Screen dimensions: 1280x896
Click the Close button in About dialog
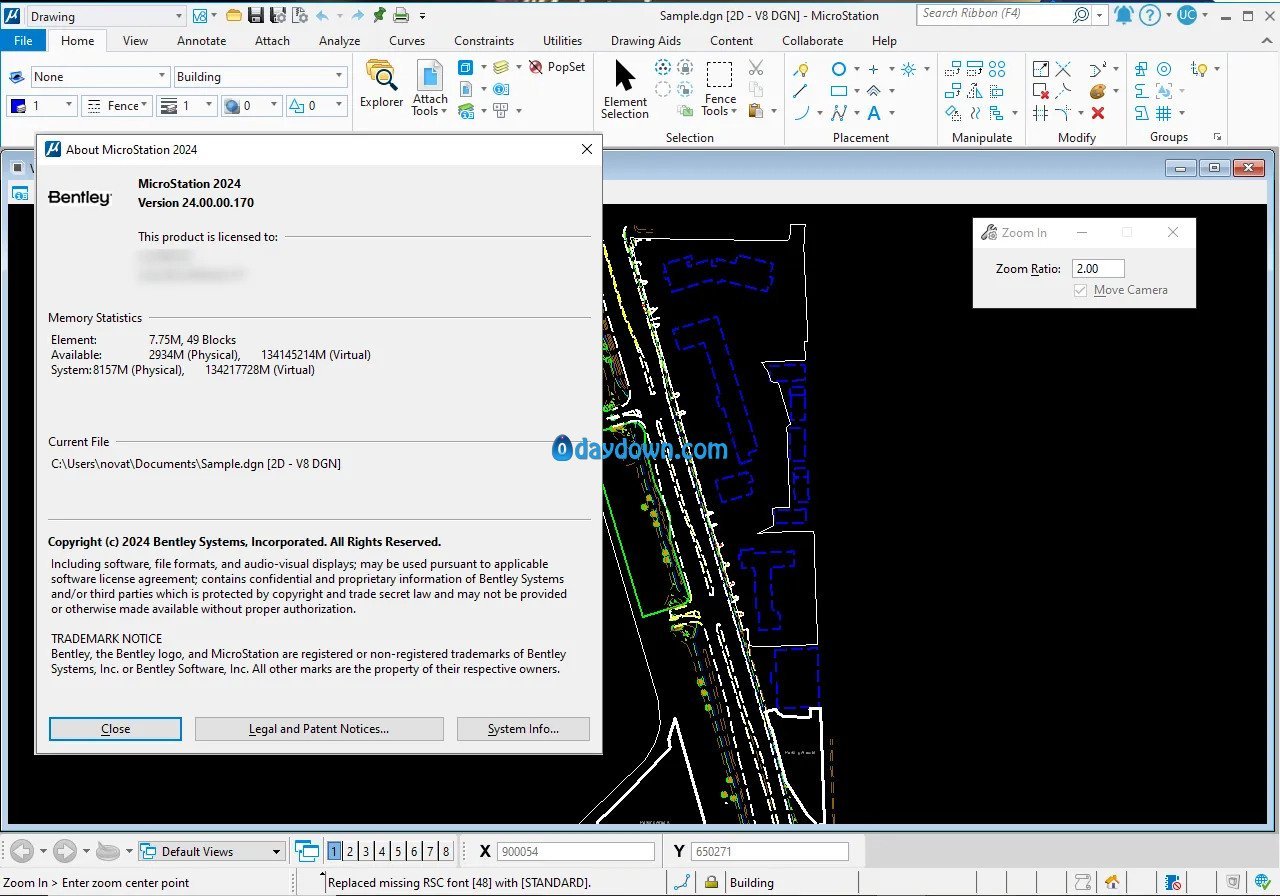coord(115,729)
